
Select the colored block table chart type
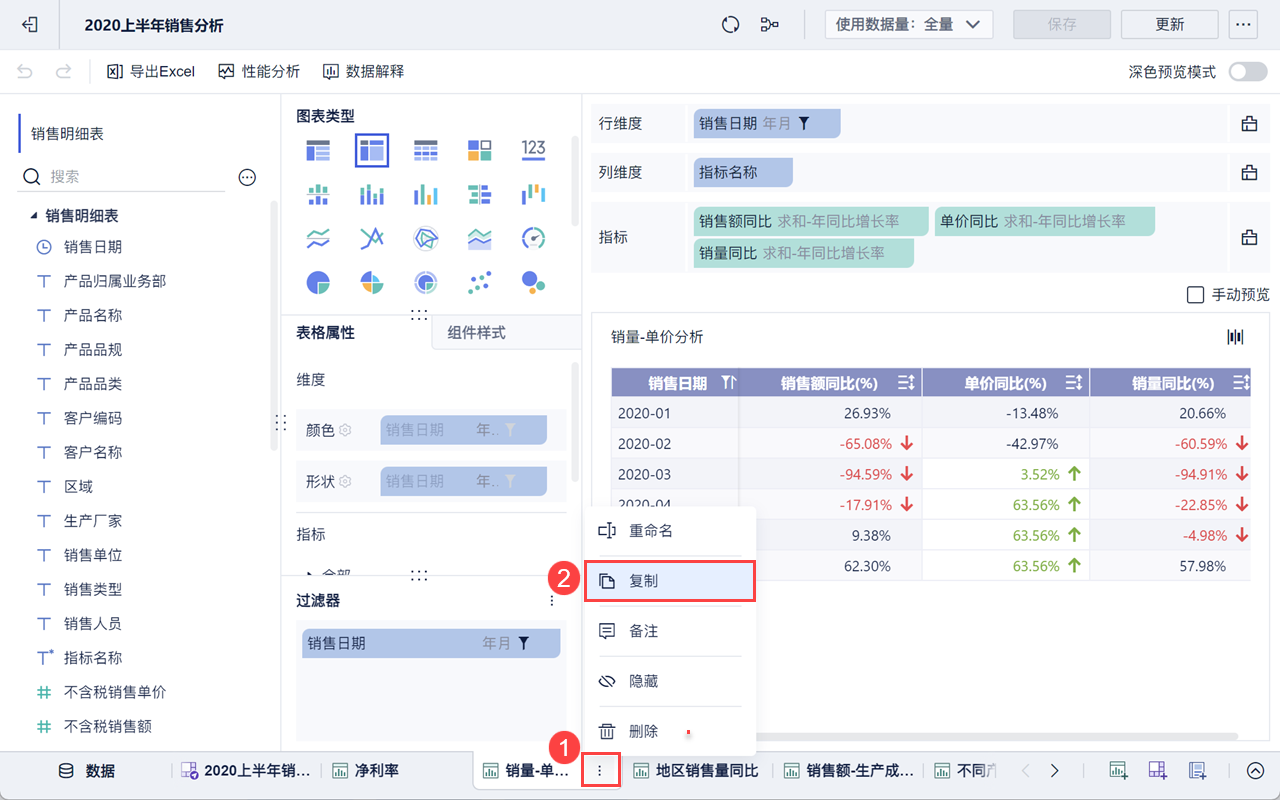tap(480, 151)
